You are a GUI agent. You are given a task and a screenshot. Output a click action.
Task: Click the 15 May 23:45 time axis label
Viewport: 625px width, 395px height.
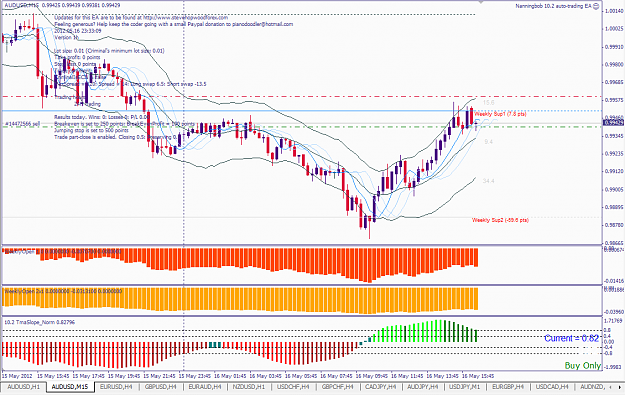[x=195, y=376]
